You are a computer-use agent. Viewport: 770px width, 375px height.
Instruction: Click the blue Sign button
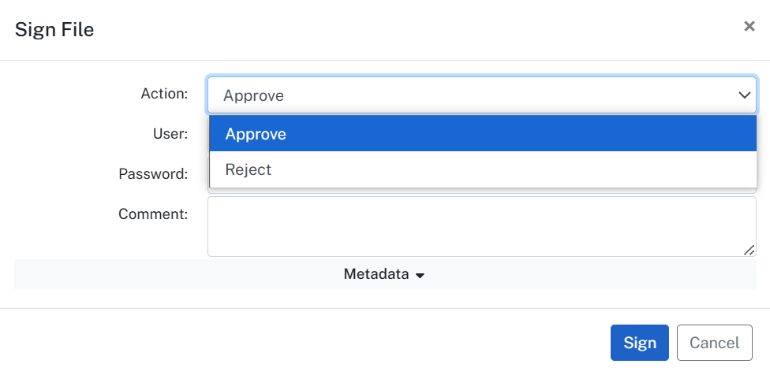point(639,343)
